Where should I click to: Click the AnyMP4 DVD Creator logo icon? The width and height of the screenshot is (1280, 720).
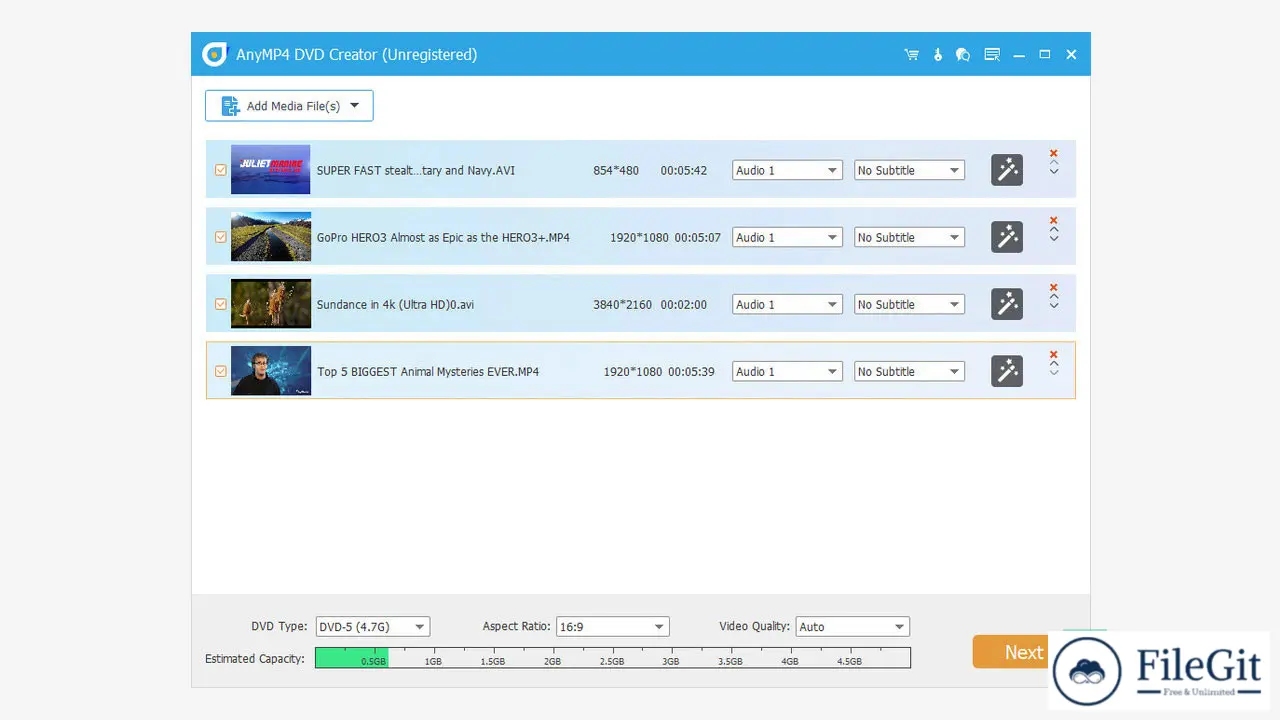(215, 54)
